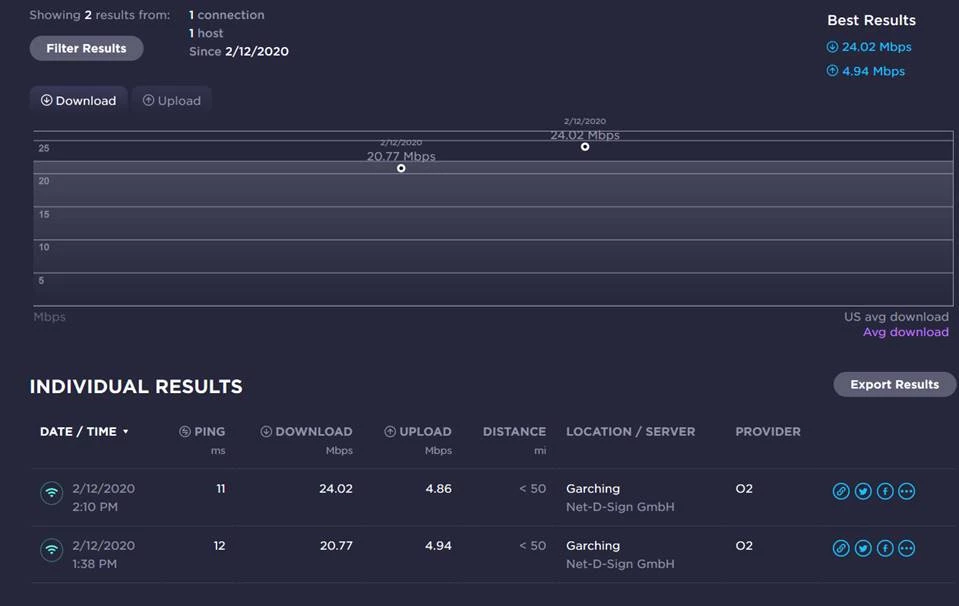Click the 1:38 PM timestamp

pyautogui.click(x=94, y=564)
